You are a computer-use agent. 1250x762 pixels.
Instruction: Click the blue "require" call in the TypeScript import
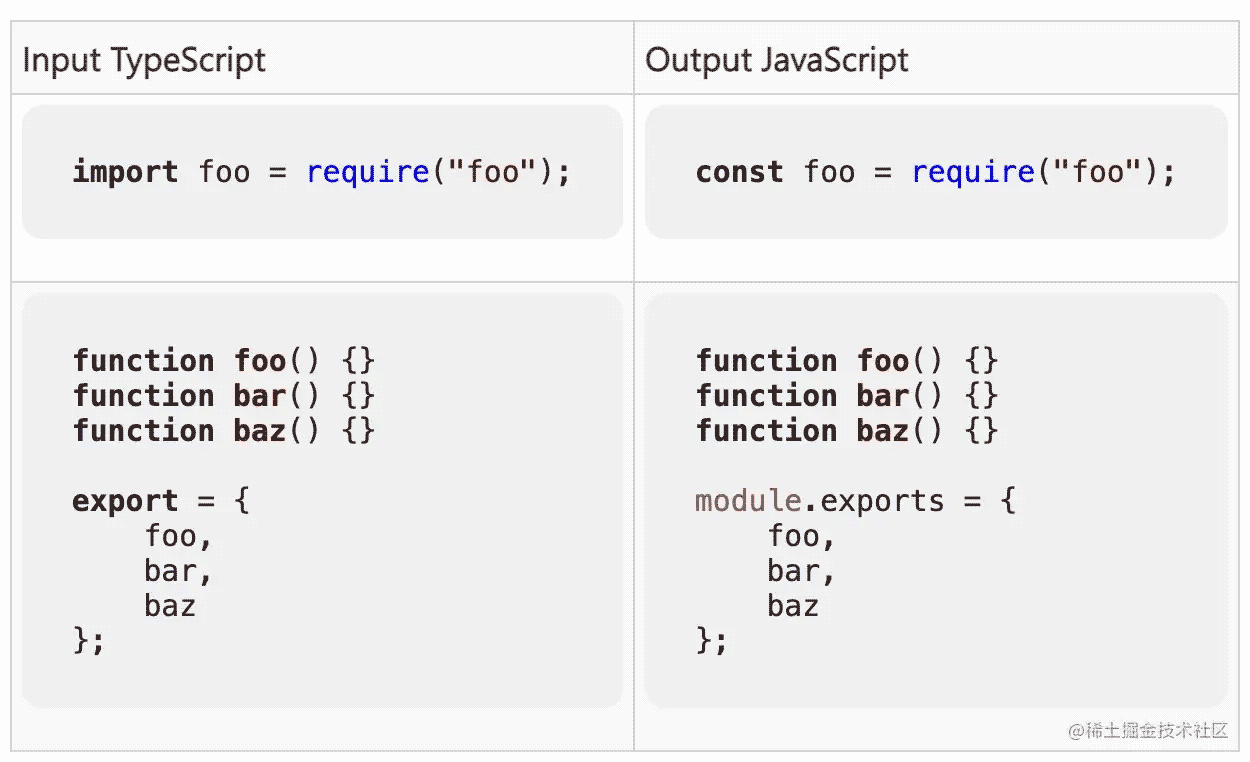click(367, 172)
